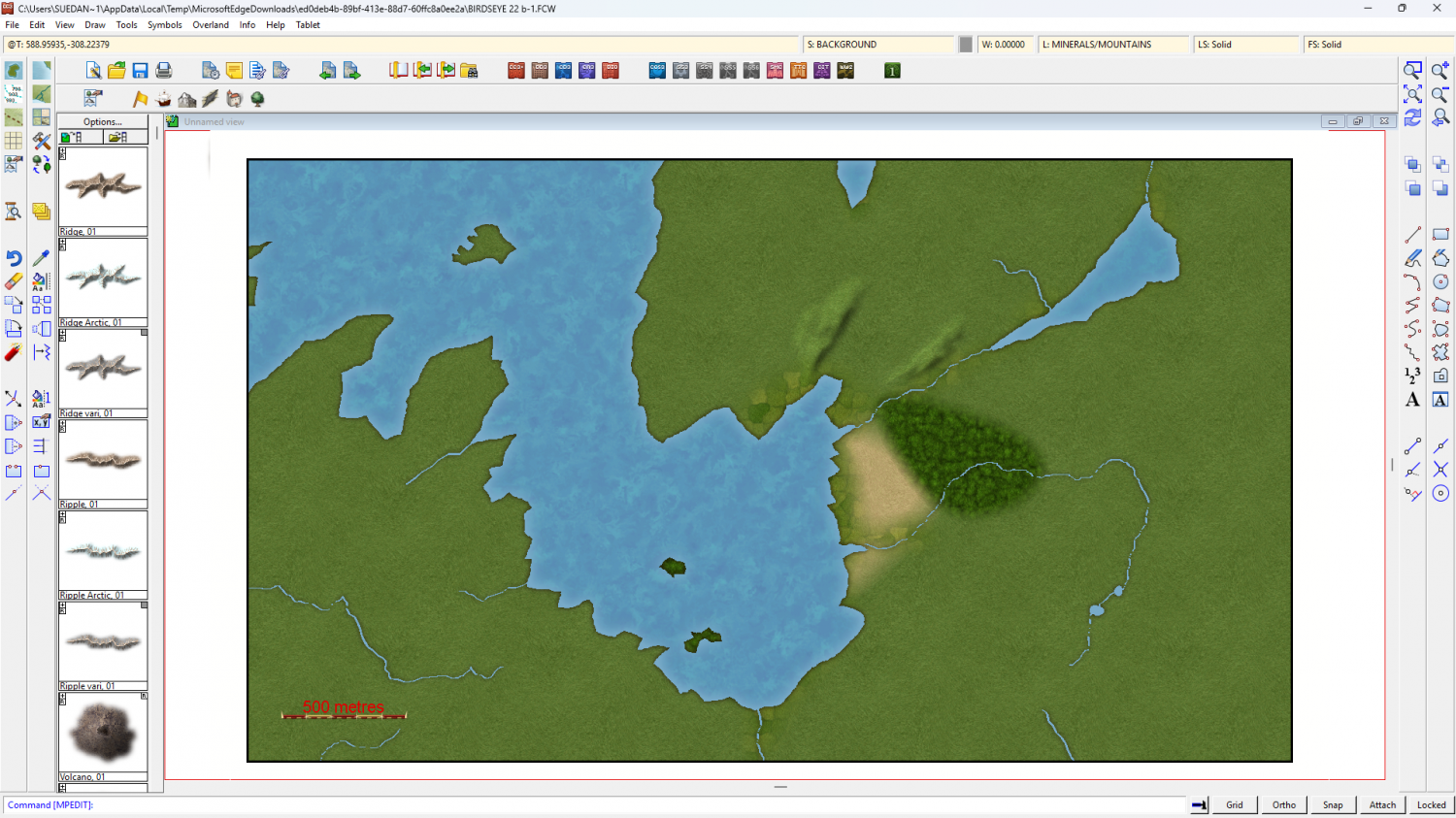Open the LS: Solid line style selector
The width and height of the screenshot is (1456, 818).
tap(1245, 45)
